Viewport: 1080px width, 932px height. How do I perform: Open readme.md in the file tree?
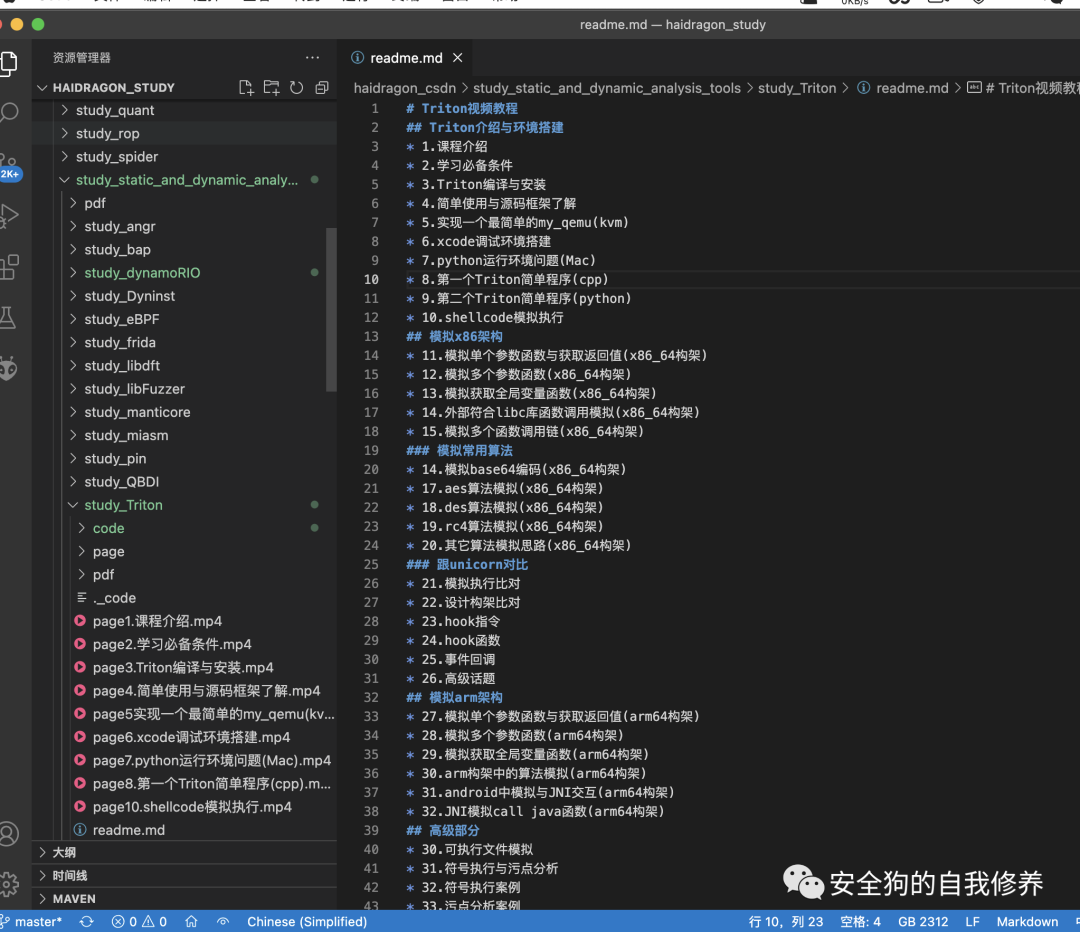pyautogui.click(x=129, y=830)
